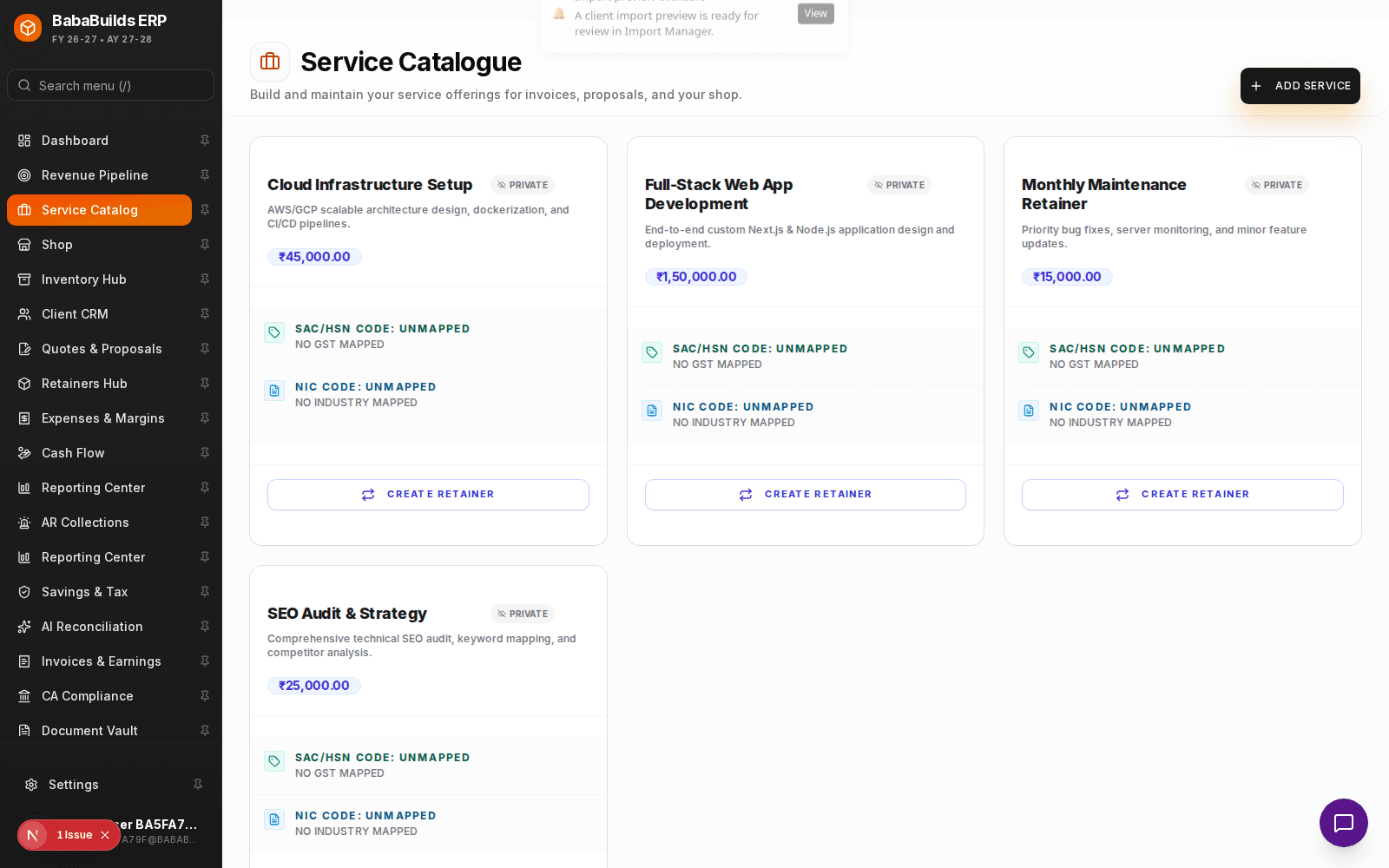Pin the Retainers Hub item
The image size is (1389, 868).
(x=205, y=384)
